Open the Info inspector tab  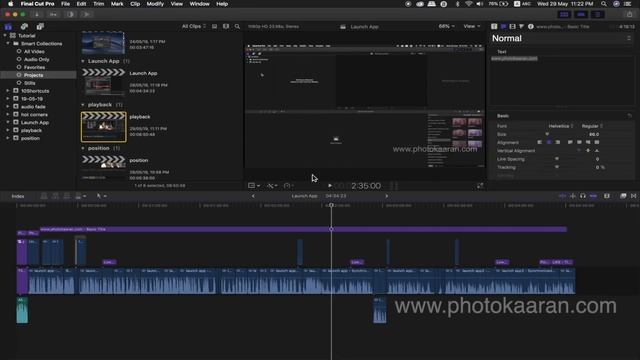pos(531,27)
